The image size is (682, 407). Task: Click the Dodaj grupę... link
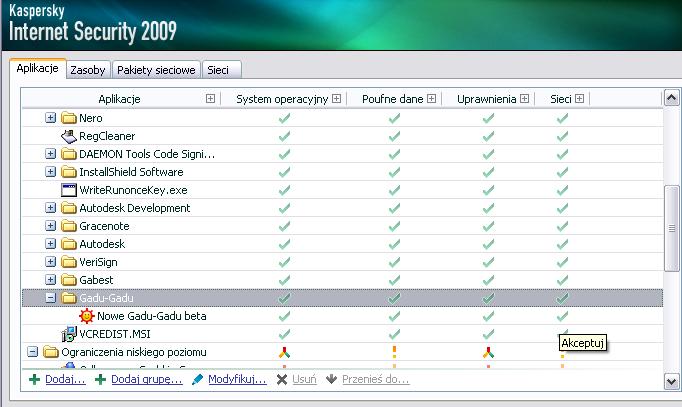pos(147,380)
